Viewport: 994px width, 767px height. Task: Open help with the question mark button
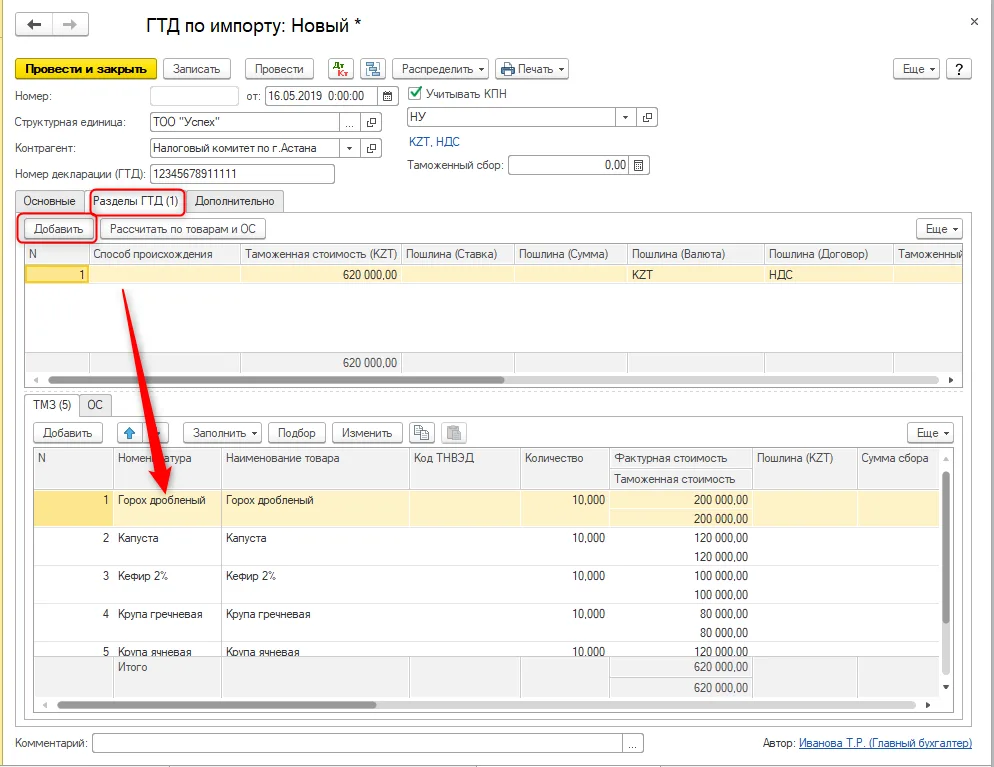(x=958, y=69)
